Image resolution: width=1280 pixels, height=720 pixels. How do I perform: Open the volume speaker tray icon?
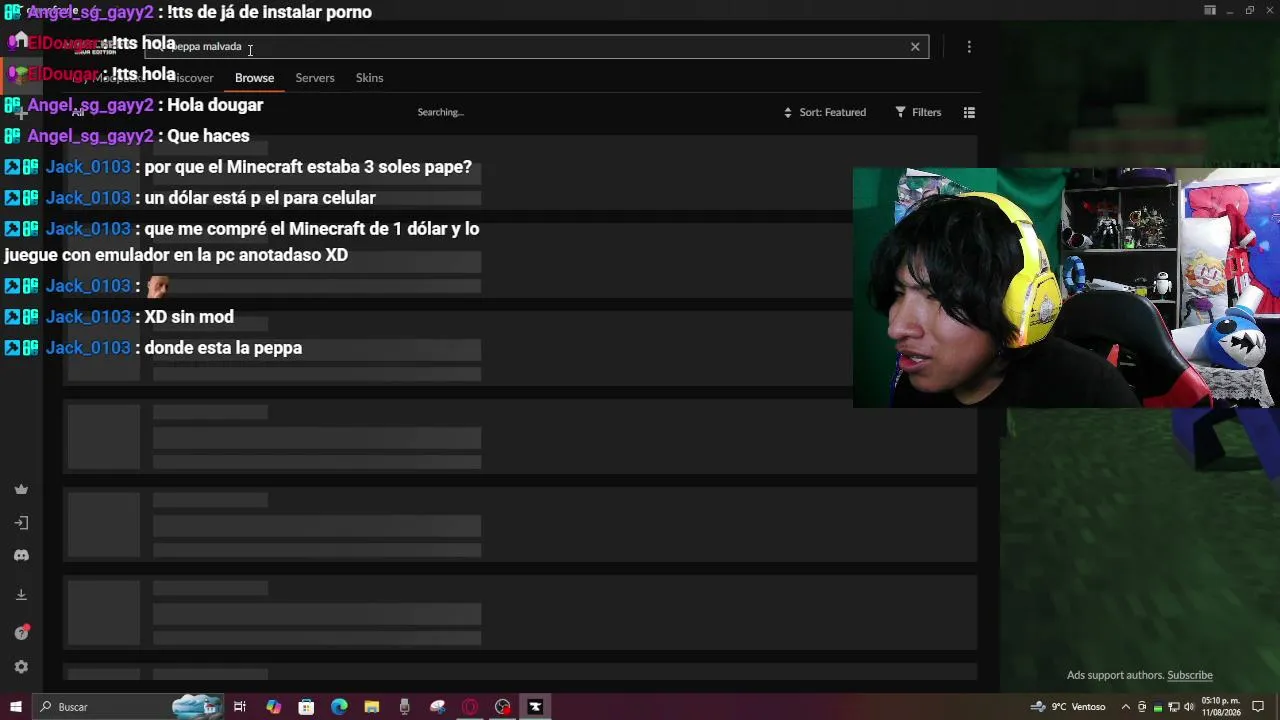click(1189, 707)
